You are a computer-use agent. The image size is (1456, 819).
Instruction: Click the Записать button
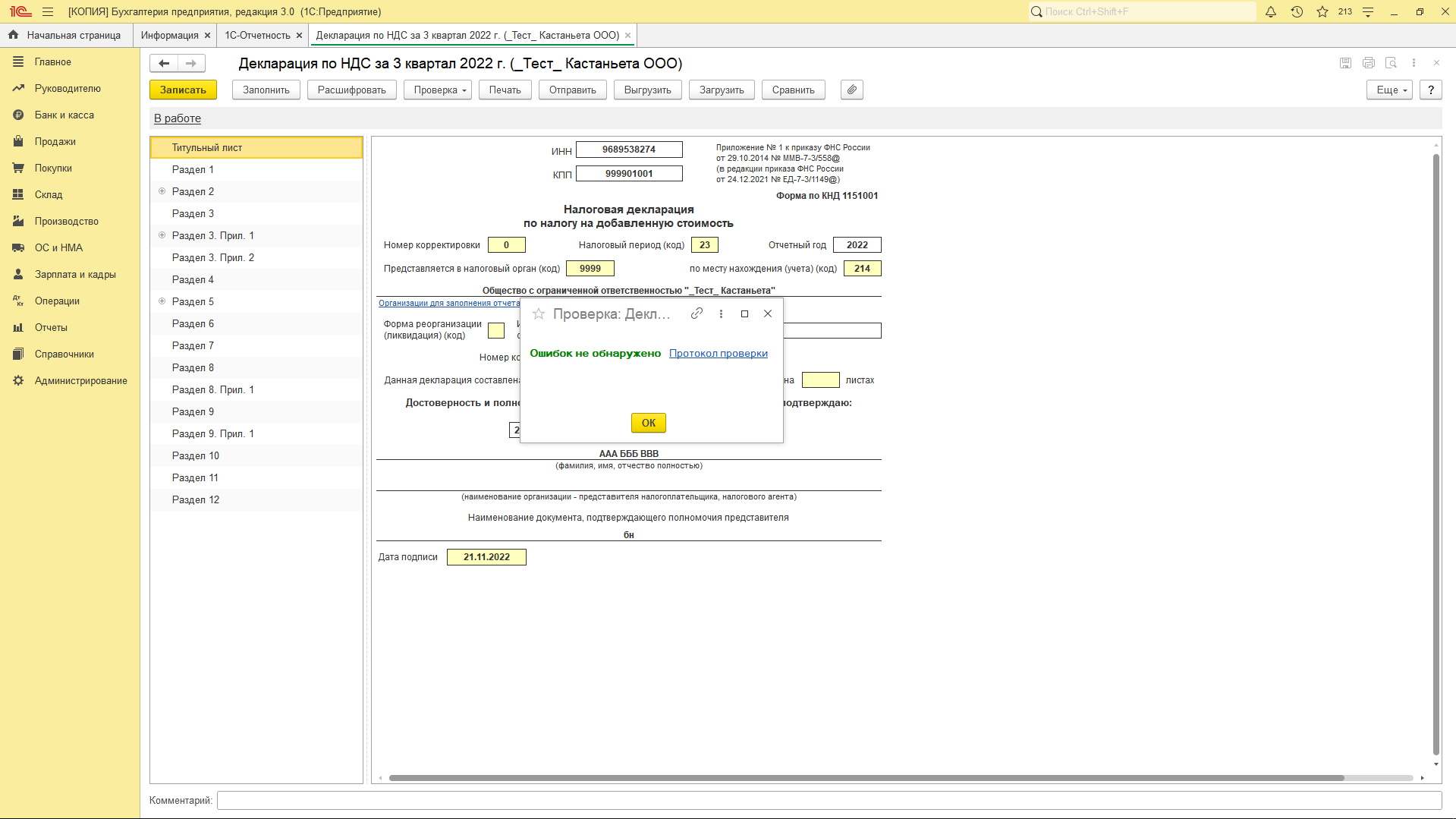(x=183, y=90)
